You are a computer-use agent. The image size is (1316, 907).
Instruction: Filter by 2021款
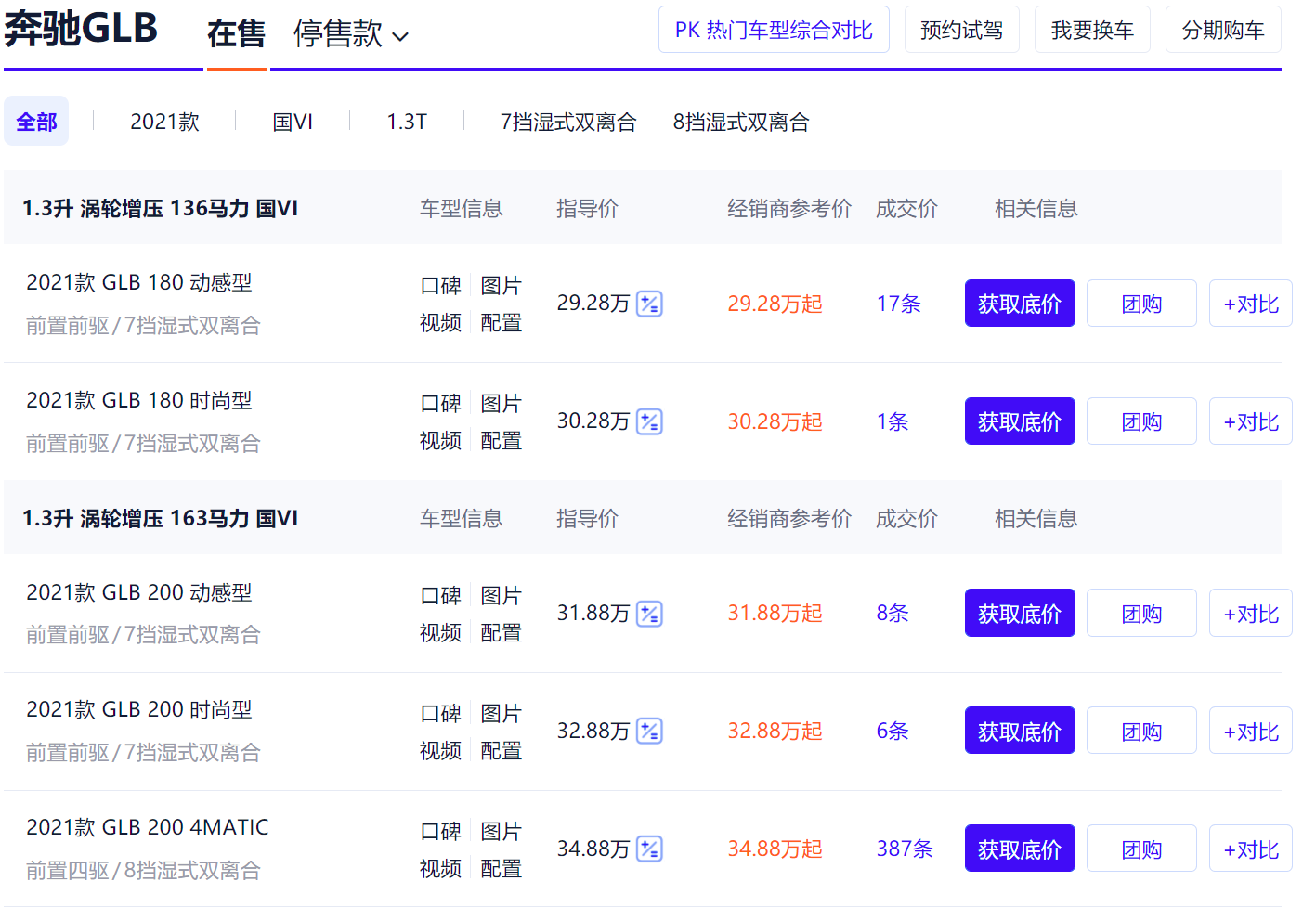pos(164,122)
